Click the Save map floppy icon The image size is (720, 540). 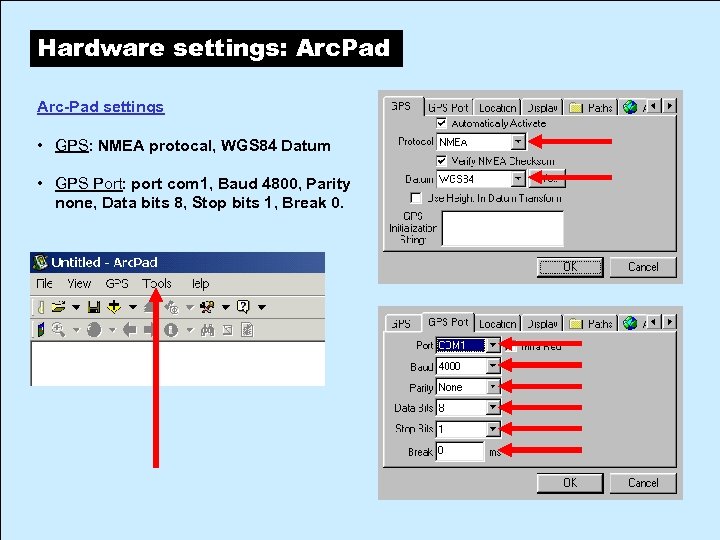pyautogui.click(x=94, y=307)
